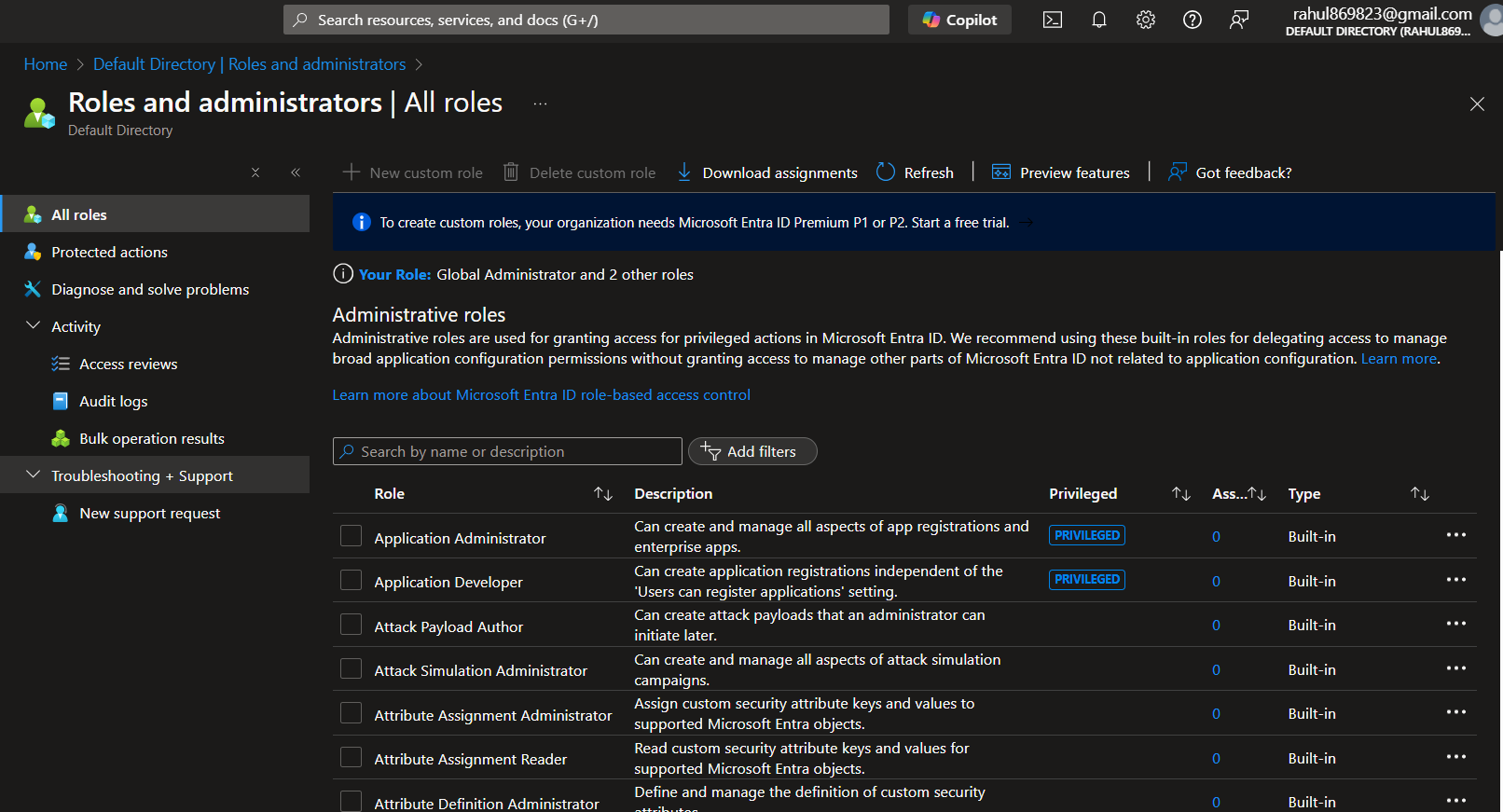Open more options for Attack Simulation Administrator row
This screenshot has width=1503, height=812.
(x=1456, y=668)
